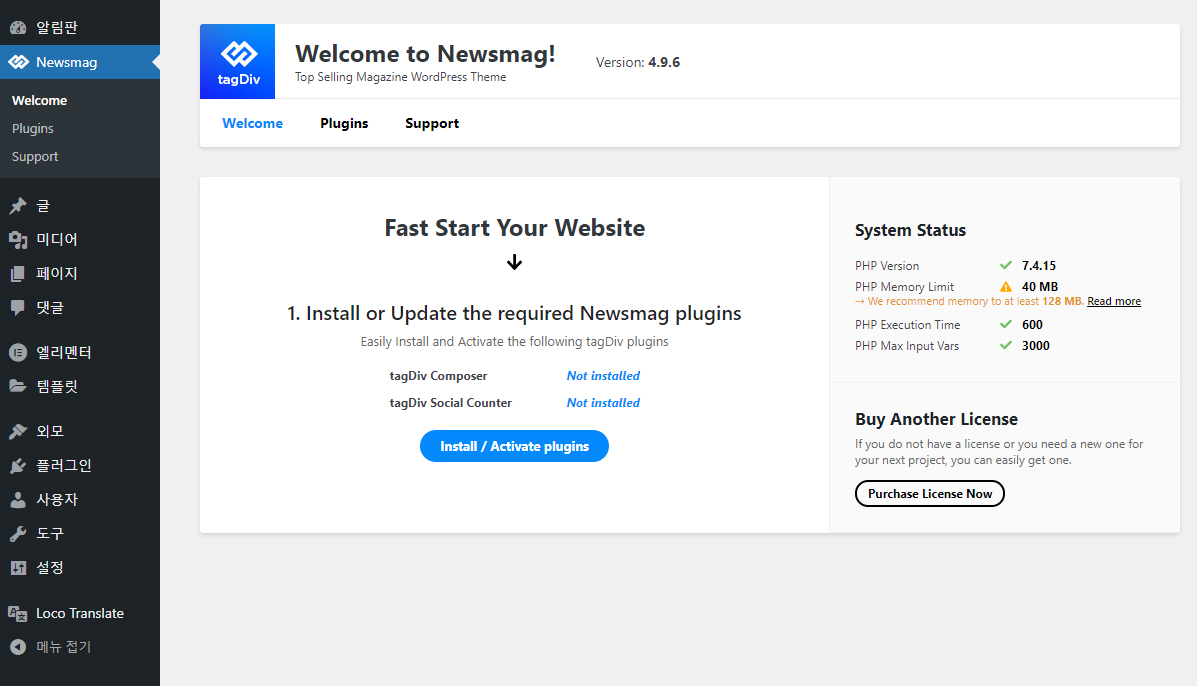Screen dimensions: 1197x686
Task: Click the dashboard gauge icon beside 알림판
Action: pyautogui.click(x=18, y=27)
